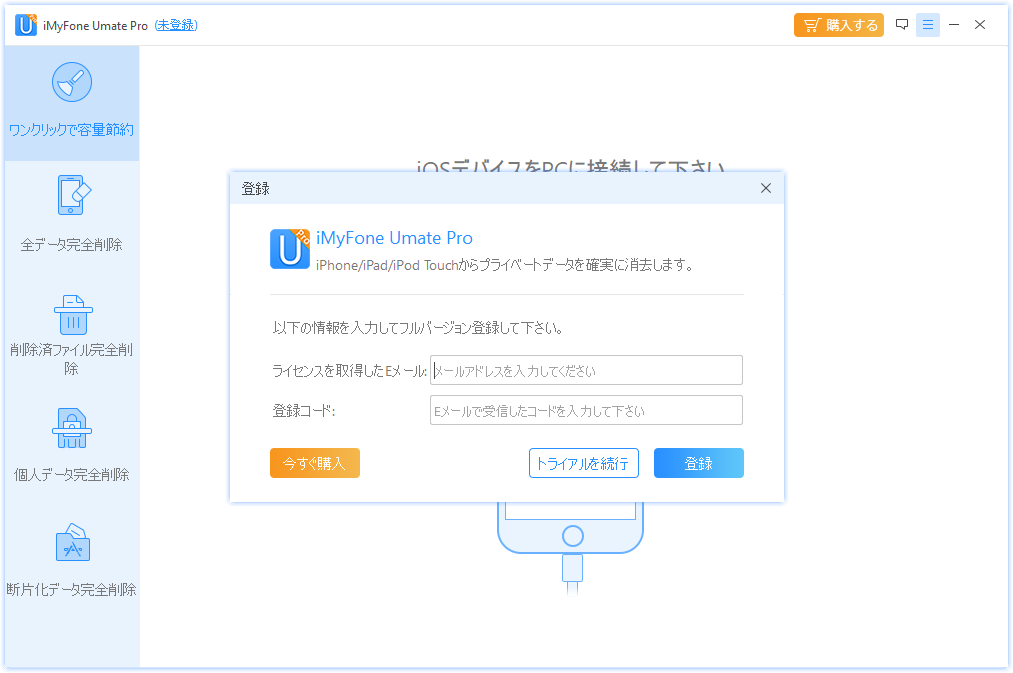Click the 削除済ファイル完全削除 shredder icon
This screenshot has height=673, width=1013.
(72, 314)
